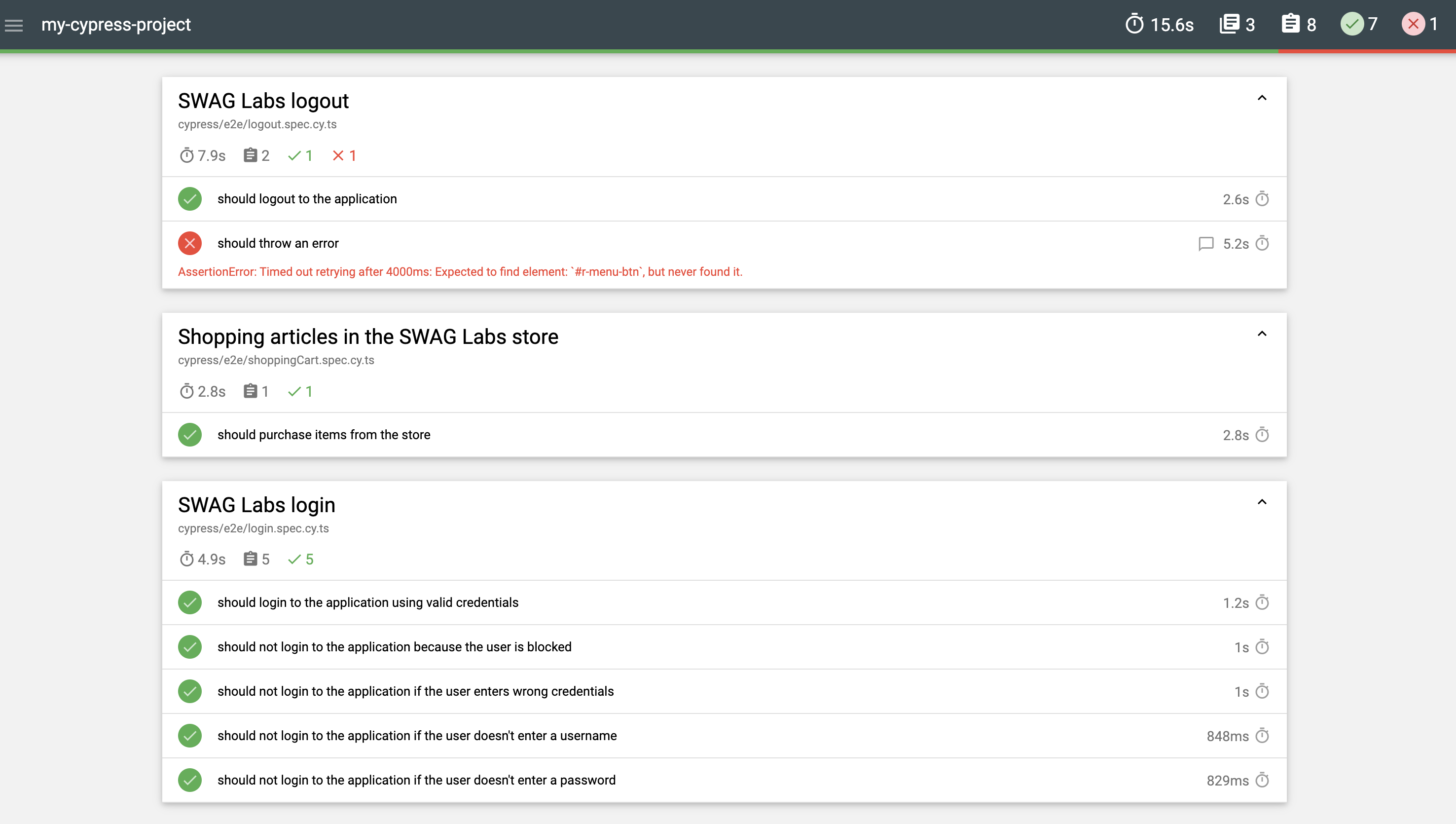
Task: Open the comment icon on failed test
Action: click(x=1205, y=244)
